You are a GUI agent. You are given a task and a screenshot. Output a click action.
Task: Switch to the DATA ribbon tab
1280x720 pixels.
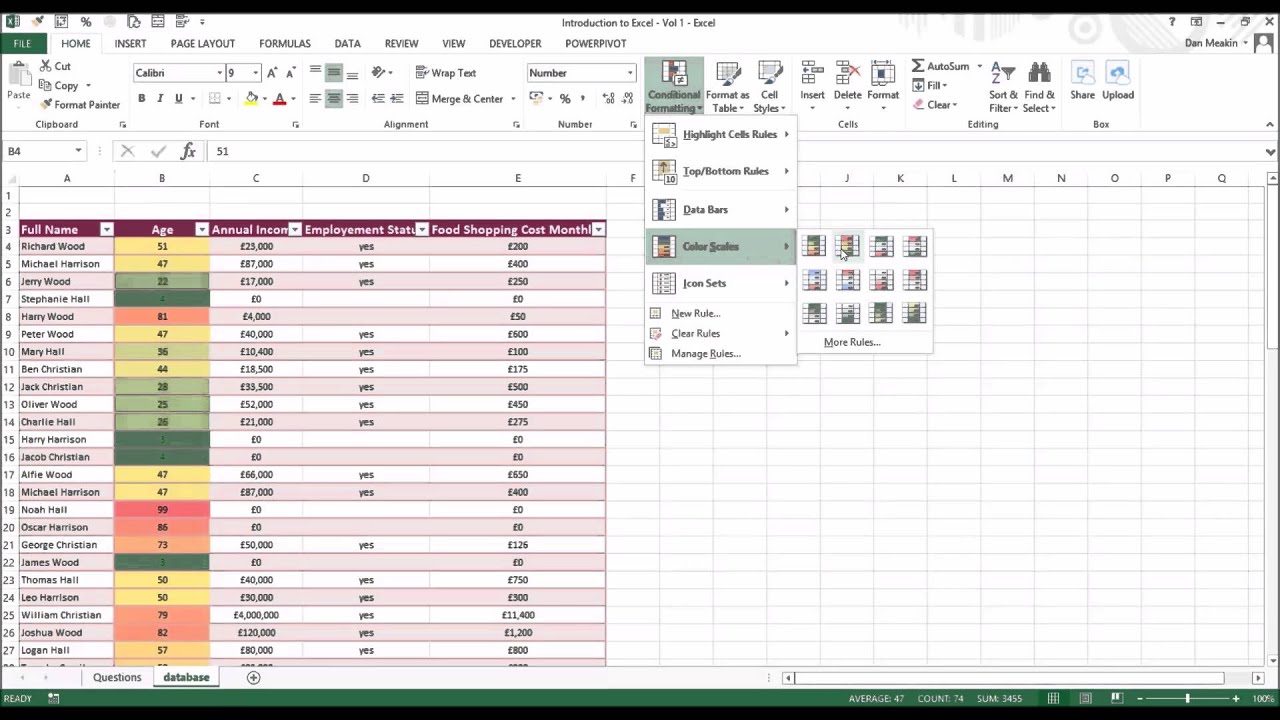pos(347,44)
